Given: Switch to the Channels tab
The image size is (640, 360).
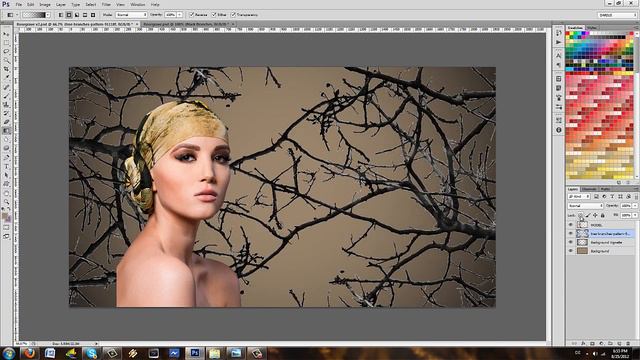Looking at the screenshot, I should pos(589,189).
